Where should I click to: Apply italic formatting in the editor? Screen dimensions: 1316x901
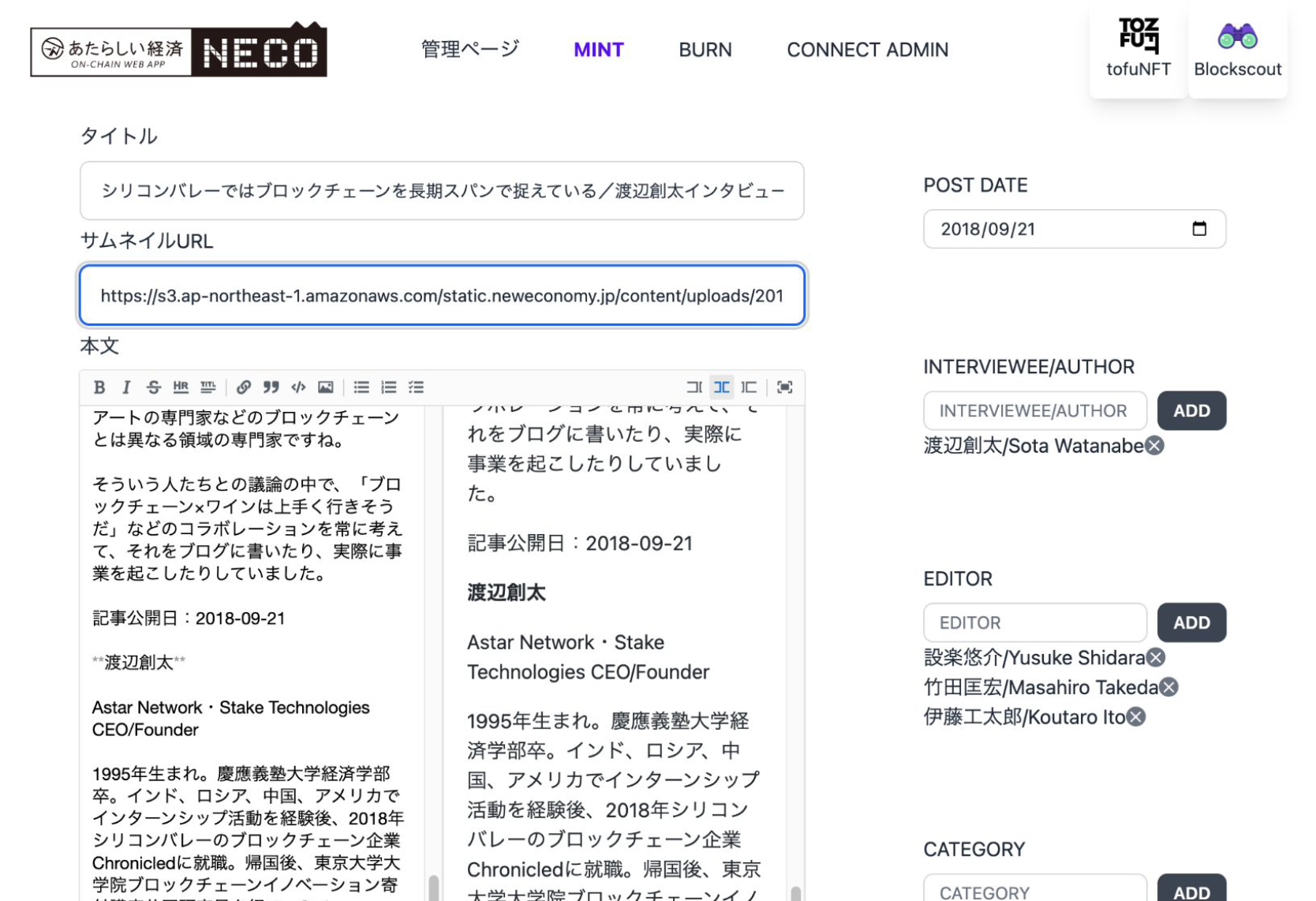click(126, 387)
